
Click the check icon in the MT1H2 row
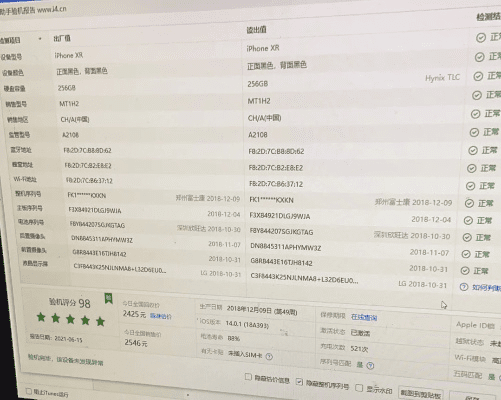coord(477,95)
